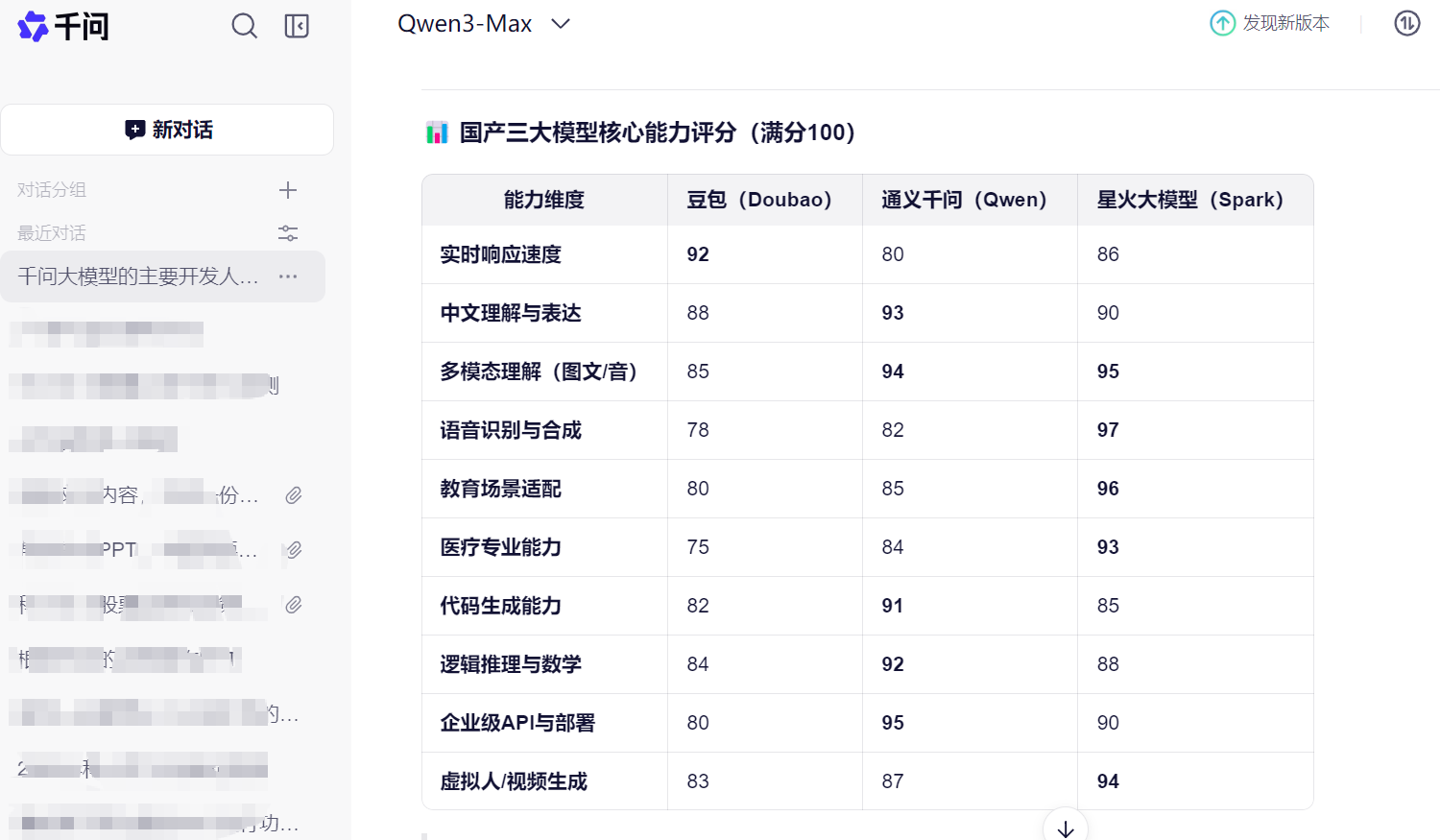Viewport: 1440px width, 840px height.
Task: Open recent chats filter settings icon
Action: pyautogui.click(x=288, y=233)
